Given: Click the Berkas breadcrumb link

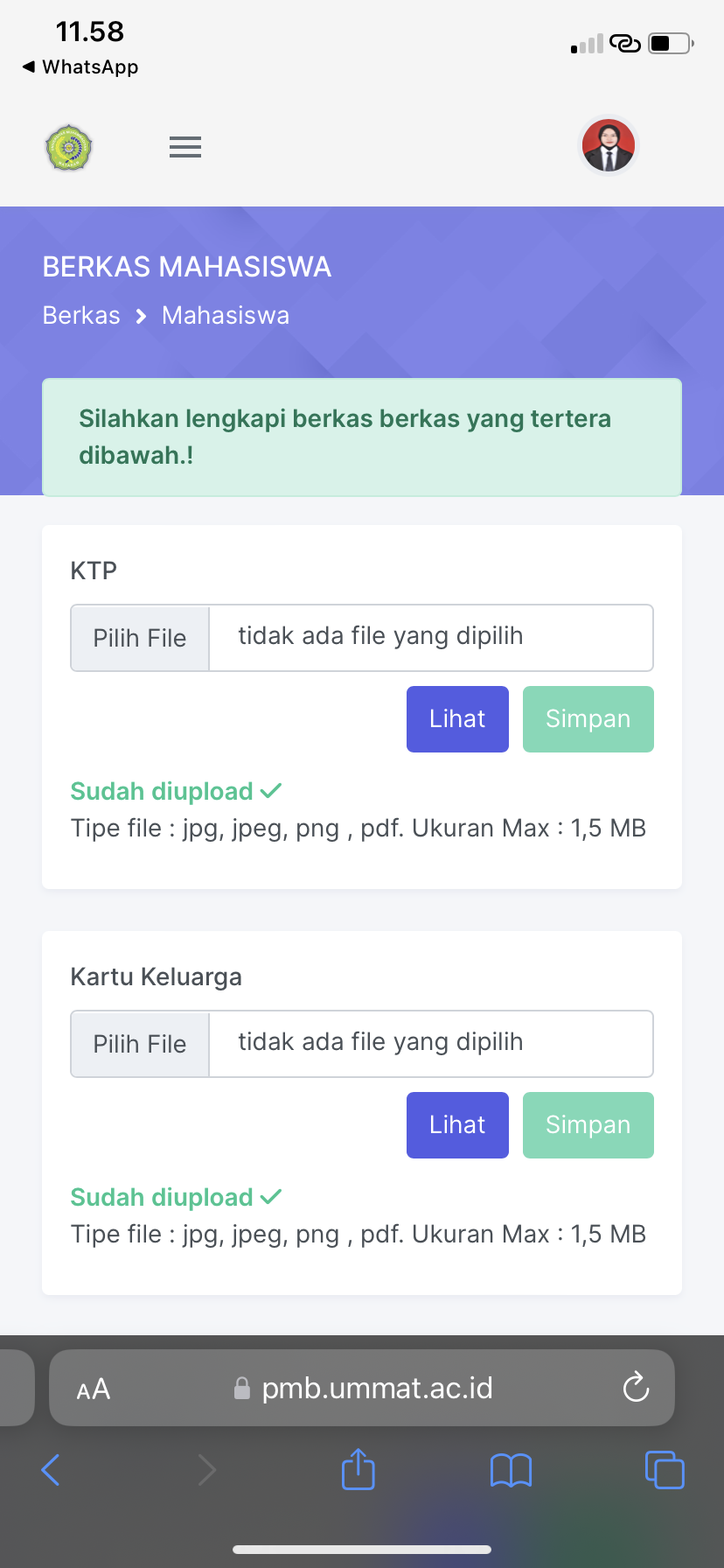Looking at the screenshot, I should tap(81, 315).
